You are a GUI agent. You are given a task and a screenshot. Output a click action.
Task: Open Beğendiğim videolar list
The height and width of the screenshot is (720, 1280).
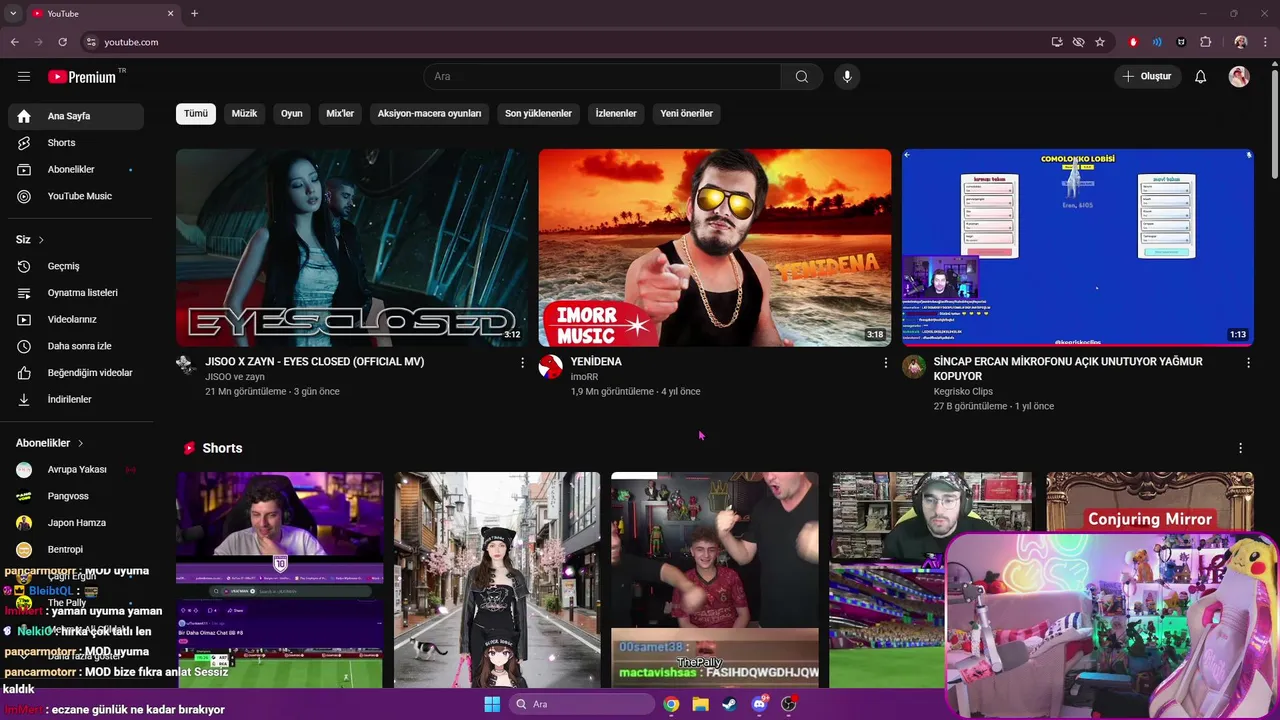click(x=76, y=373)
